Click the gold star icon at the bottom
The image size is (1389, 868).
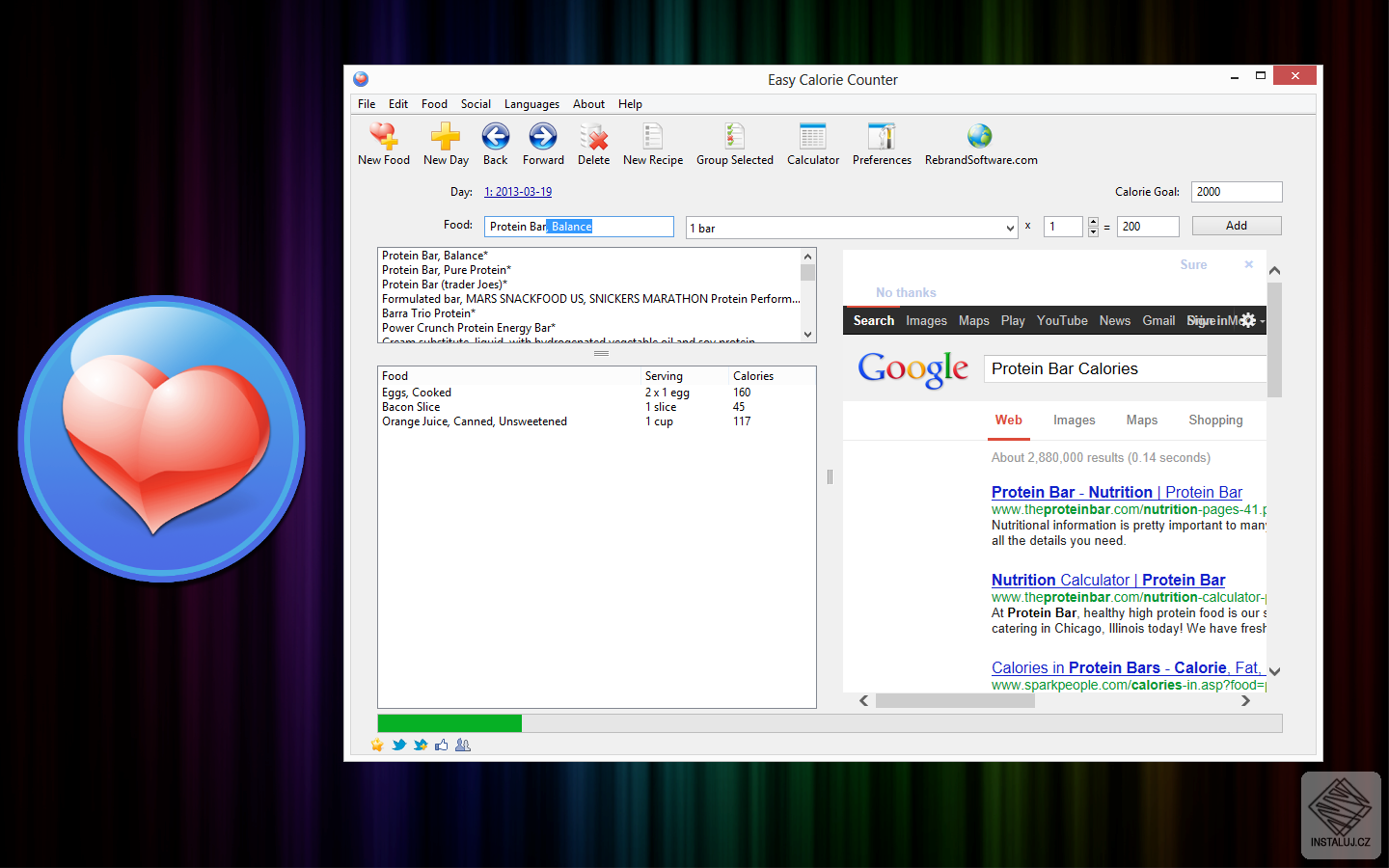tap(377, 745)
